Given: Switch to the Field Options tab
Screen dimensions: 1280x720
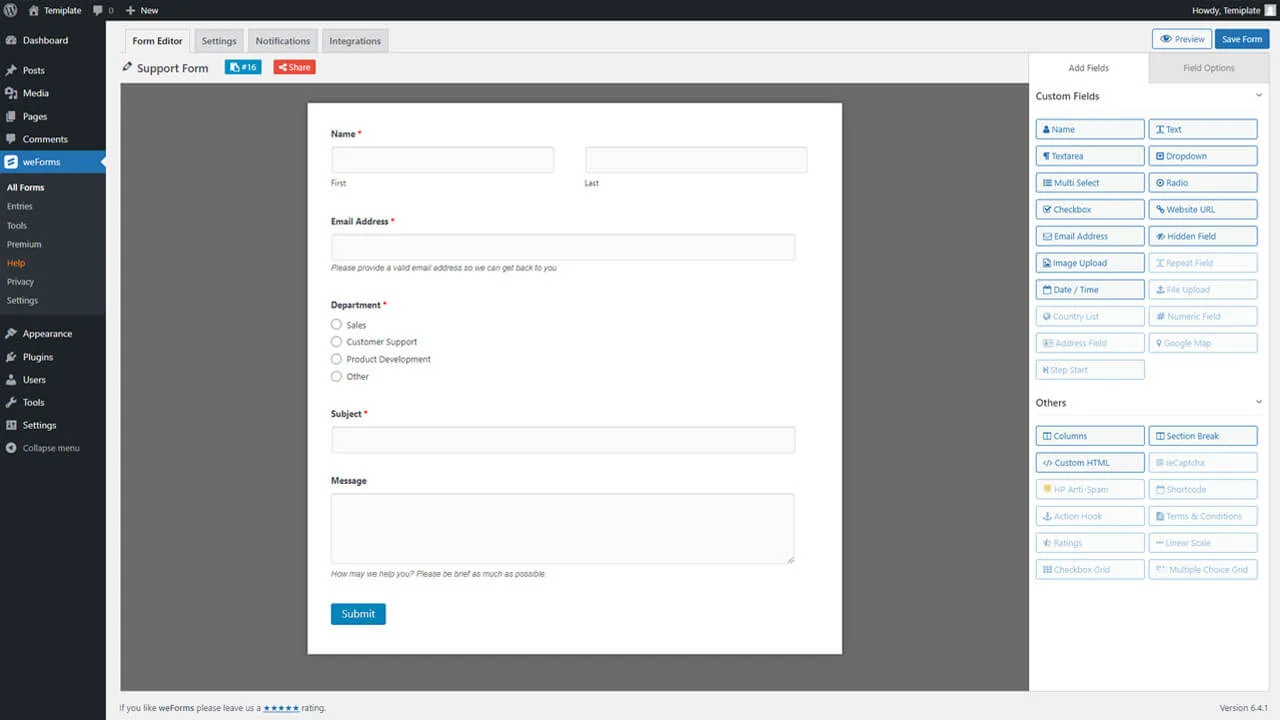Looking at the screenshot, I should (x=1209, y=68).
